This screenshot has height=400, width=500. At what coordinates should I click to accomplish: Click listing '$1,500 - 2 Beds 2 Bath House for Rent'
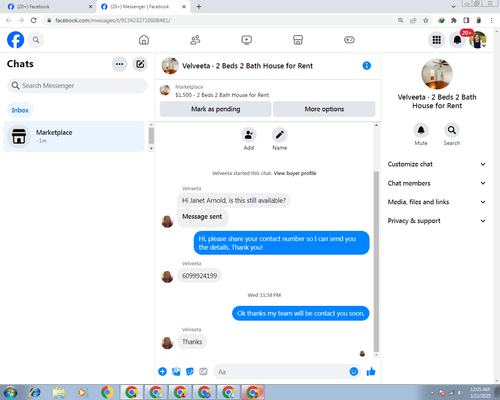tap(222, 95)
